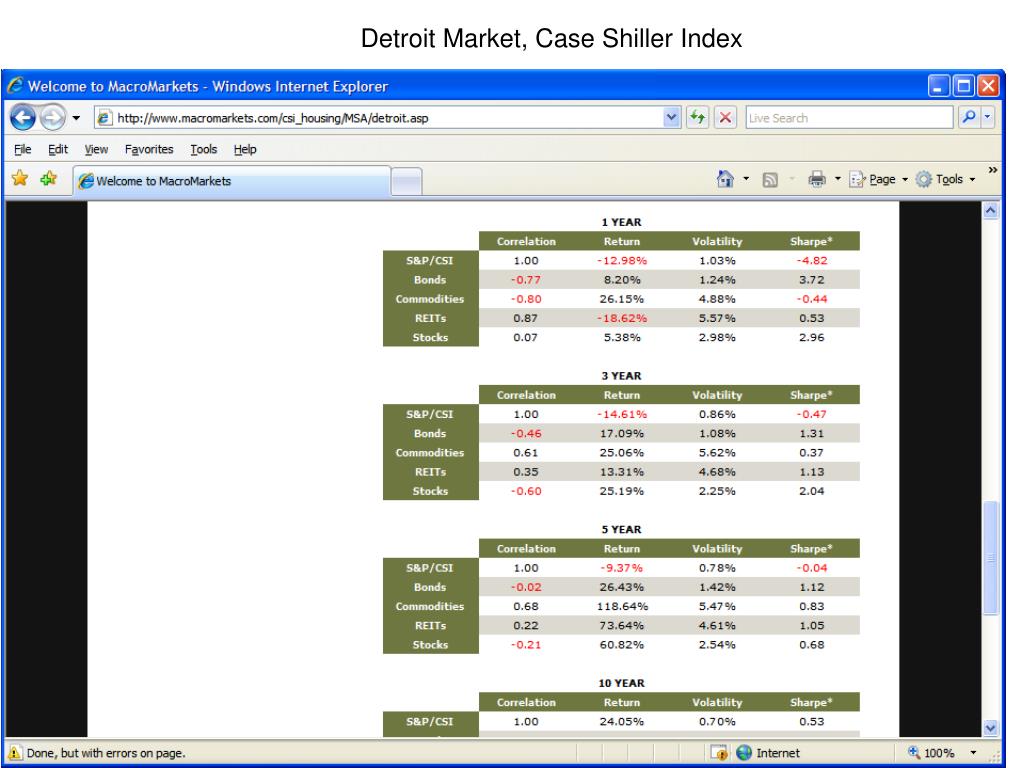Screen dimensions: 1024x768
Task: Open the File menu
Action: tap(23, 150)
